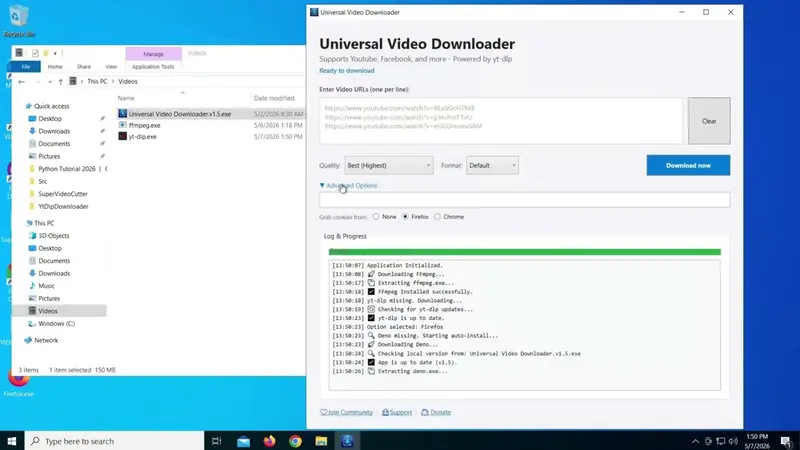
Task: Go up one folder with the up arrow
Action: click(x=60, y=82)
